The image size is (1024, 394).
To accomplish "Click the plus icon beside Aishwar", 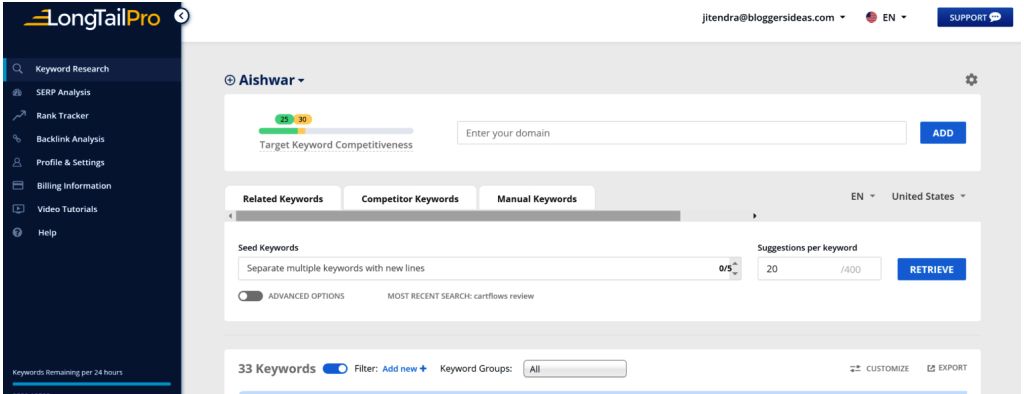I will pyautogui.click(x=230, y=80).
